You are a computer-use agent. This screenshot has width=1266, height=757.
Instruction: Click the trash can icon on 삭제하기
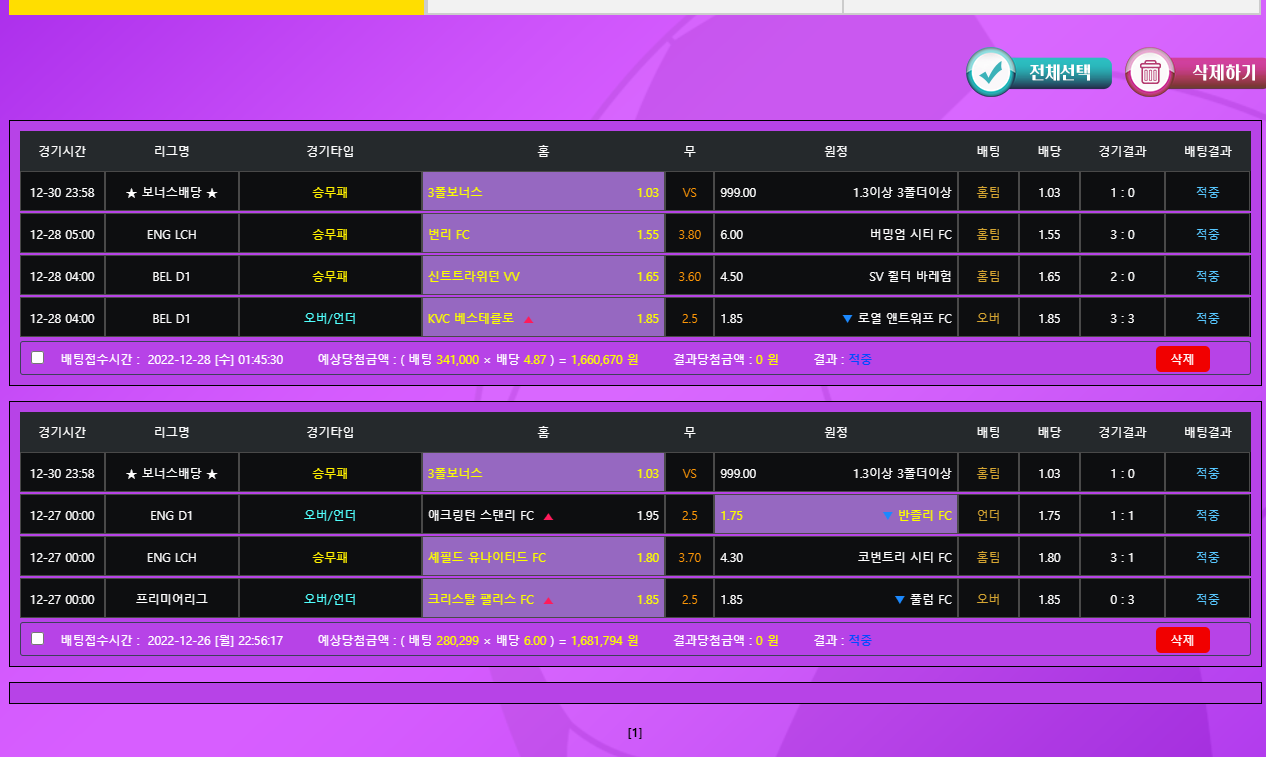pos(1150,72)
